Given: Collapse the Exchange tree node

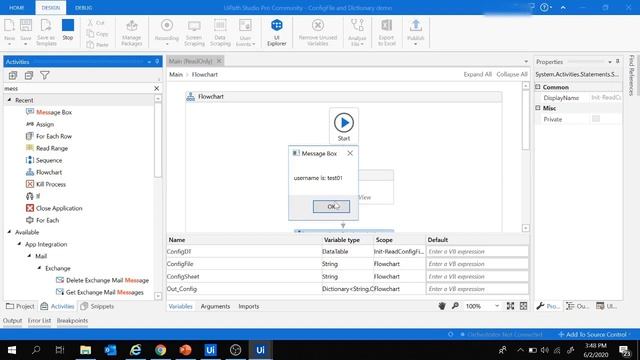Looking at the screenshot, I should pos(39,268).
